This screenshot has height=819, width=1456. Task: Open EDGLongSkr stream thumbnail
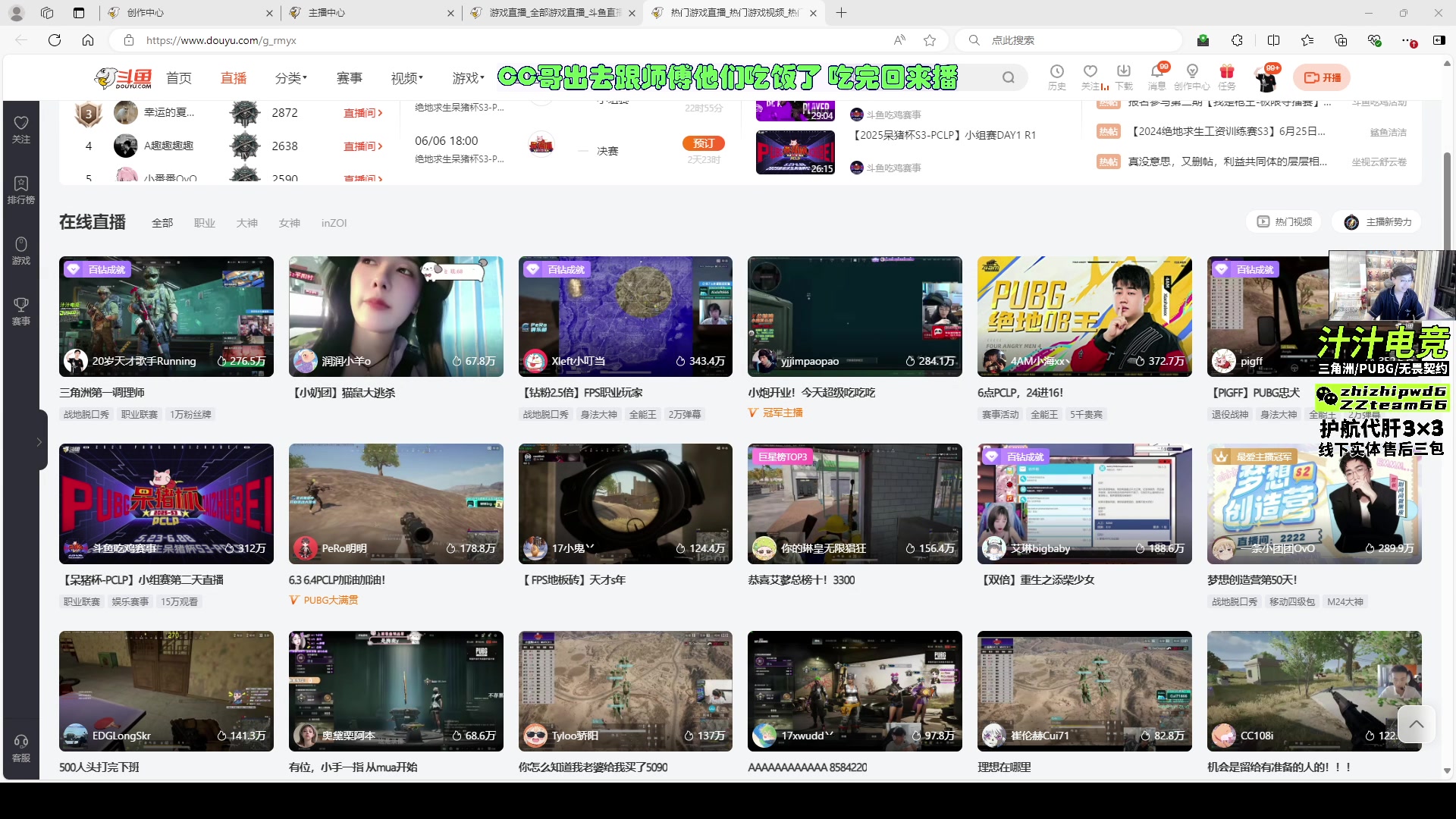166,691
